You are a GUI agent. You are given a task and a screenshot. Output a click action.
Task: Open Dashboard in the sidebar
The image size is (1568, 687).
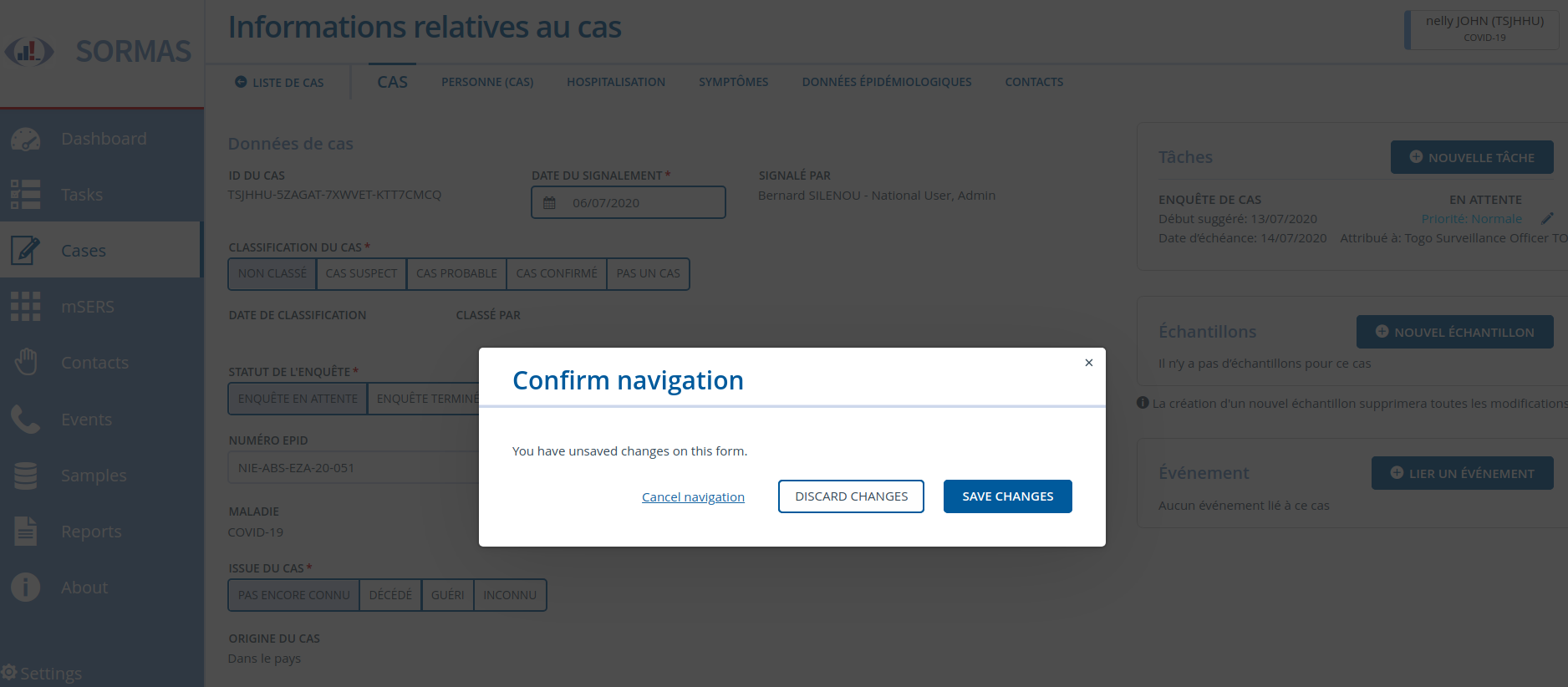point(100,139)
